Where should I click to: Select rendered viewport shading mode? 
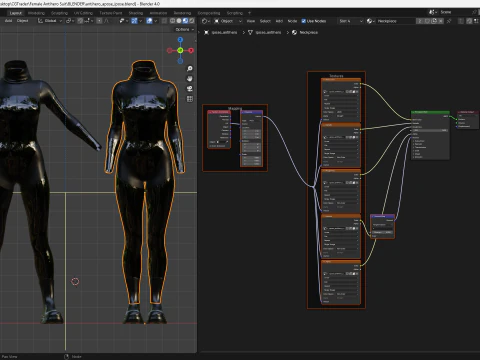click(x=192, y=21)
